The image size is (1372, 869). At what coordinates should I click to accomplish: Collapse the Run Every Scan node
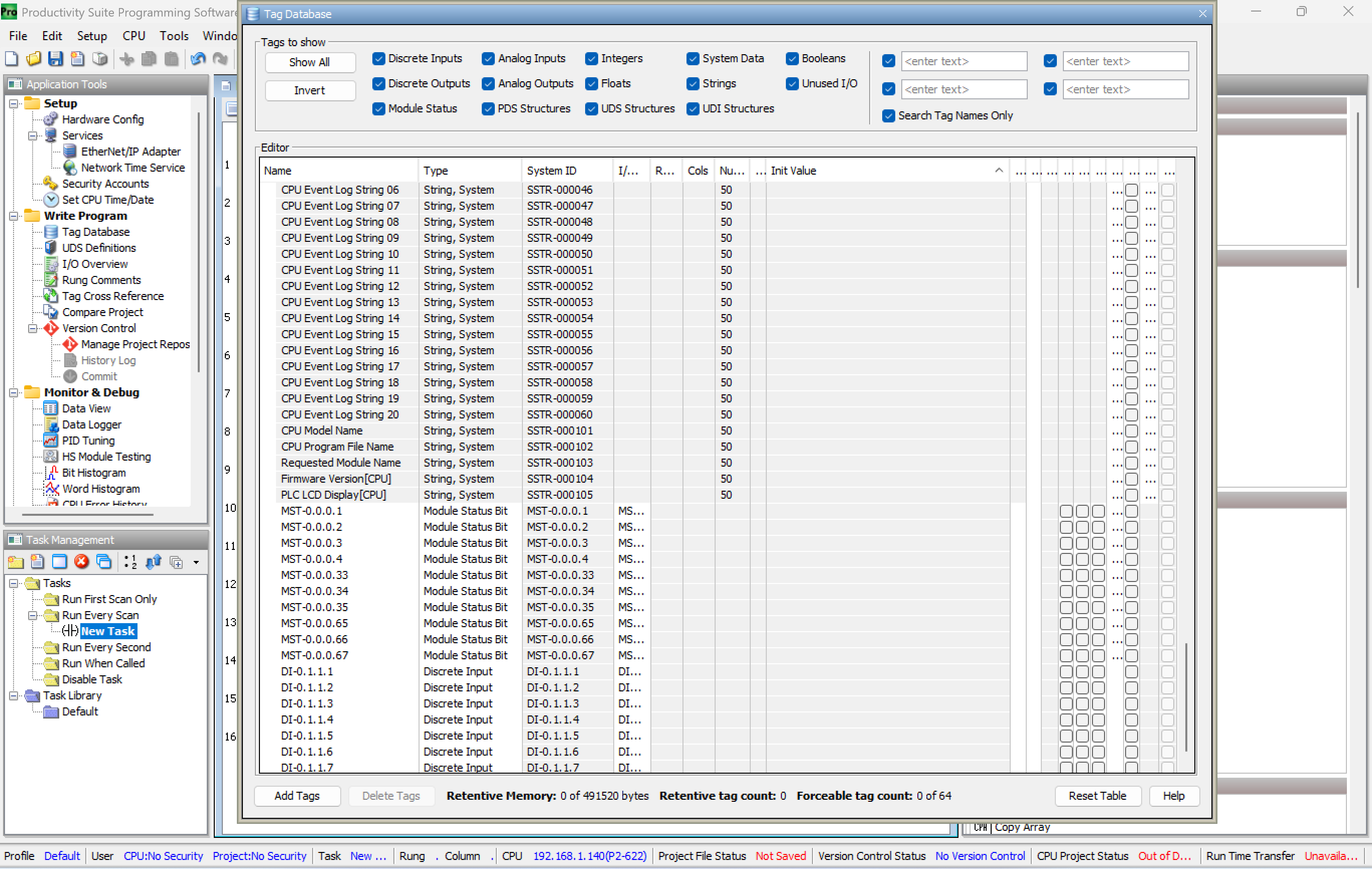coord(33,616)
